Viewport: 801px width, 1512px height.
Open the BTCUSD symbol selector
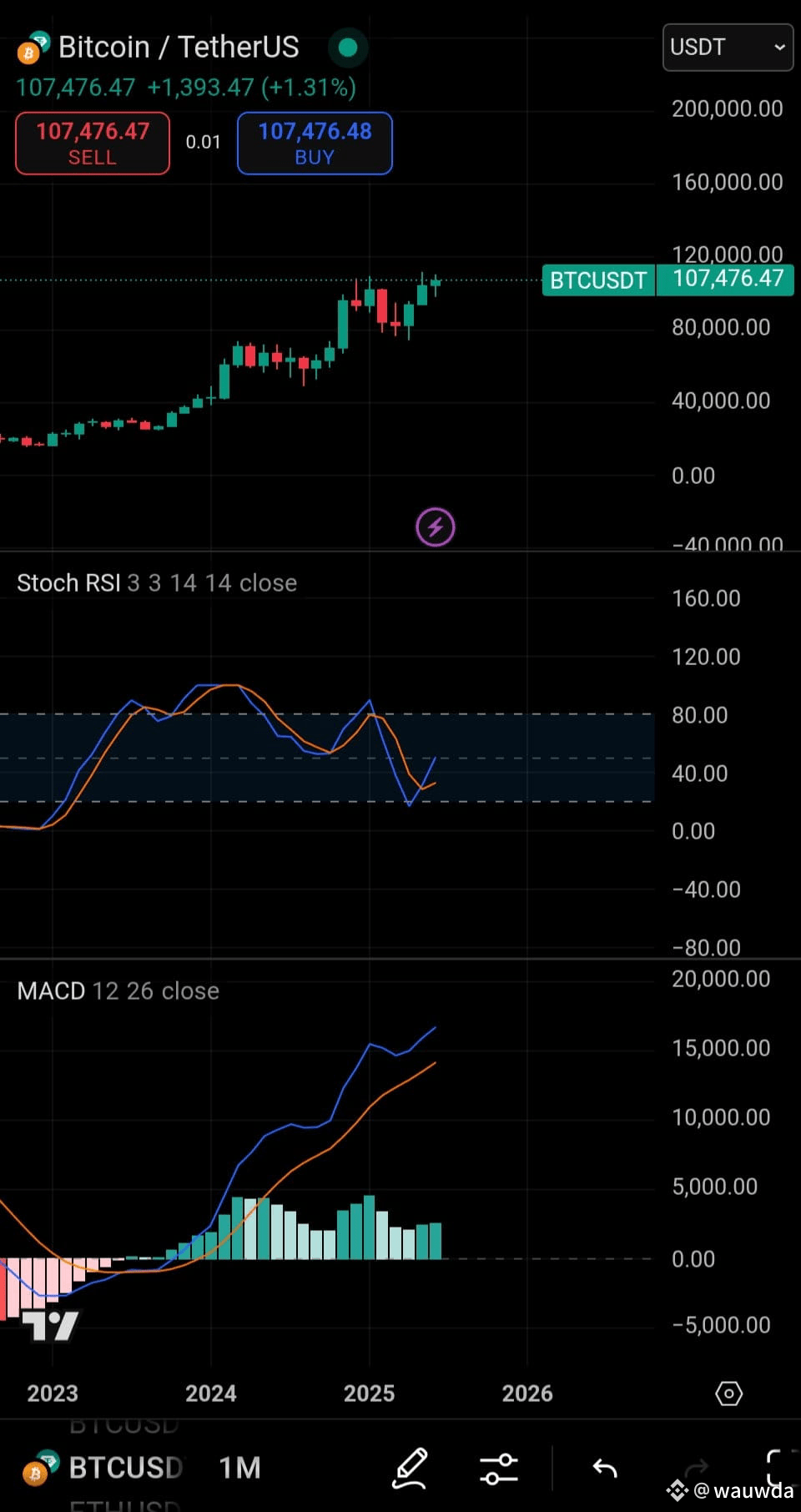point(126,1468)
